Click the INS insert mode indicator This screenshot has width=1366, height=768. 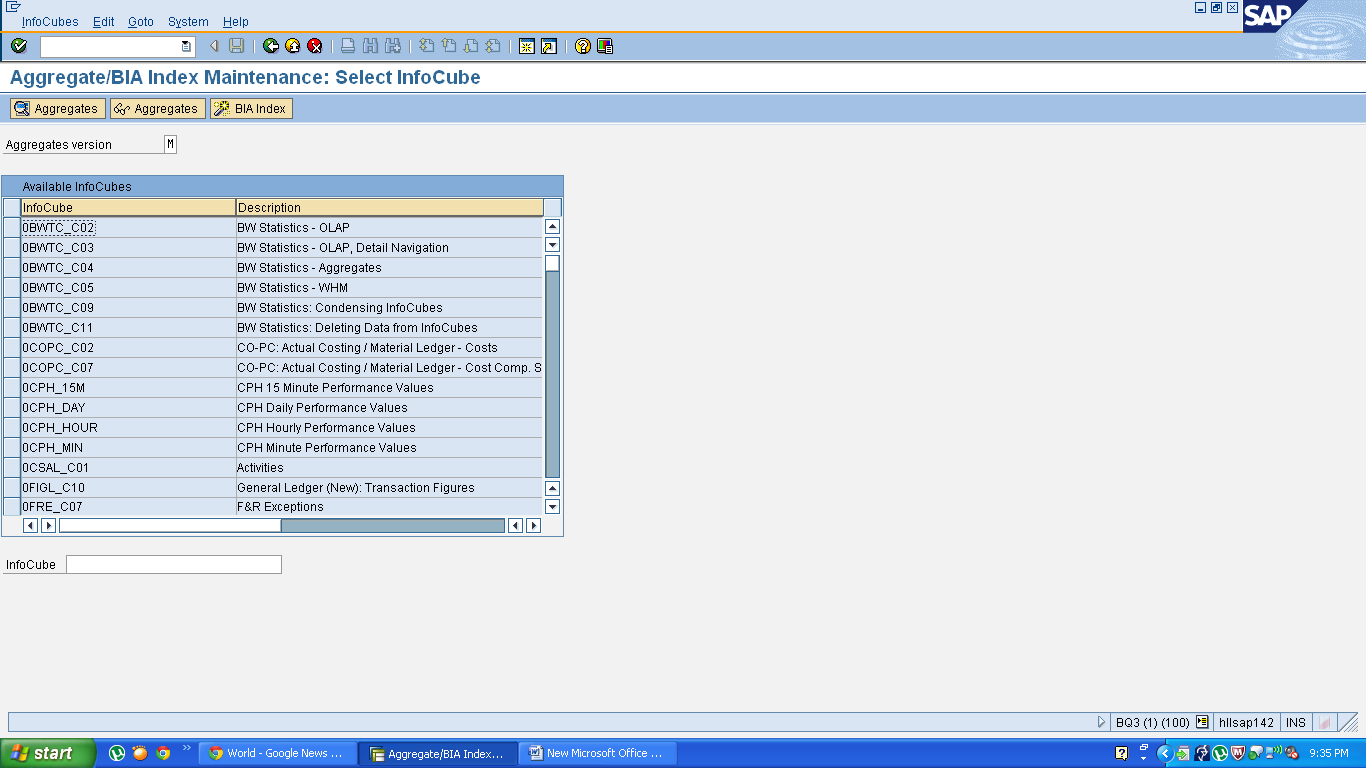pos(1296,722)
